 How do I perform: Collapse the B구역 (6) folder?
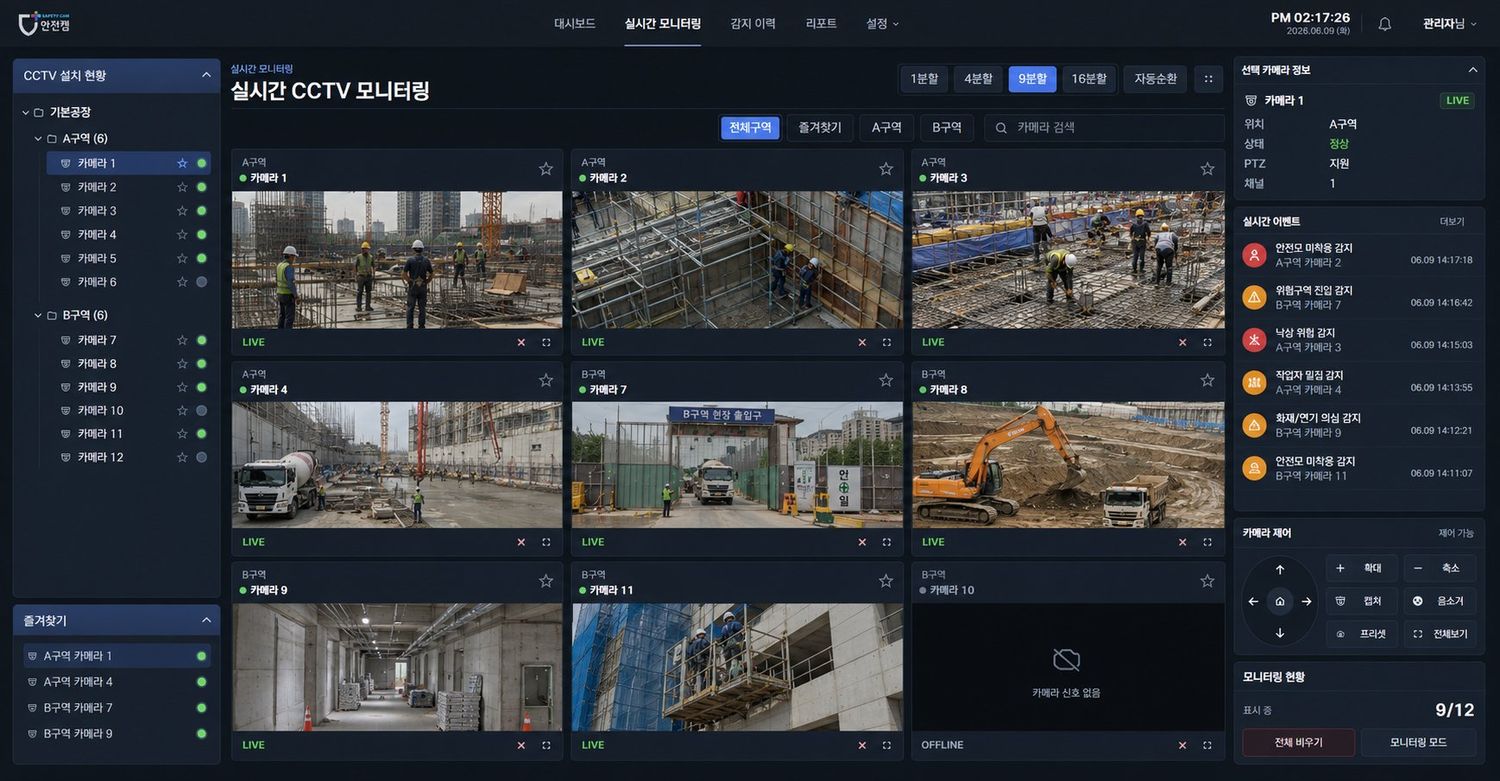pos(38,315)
